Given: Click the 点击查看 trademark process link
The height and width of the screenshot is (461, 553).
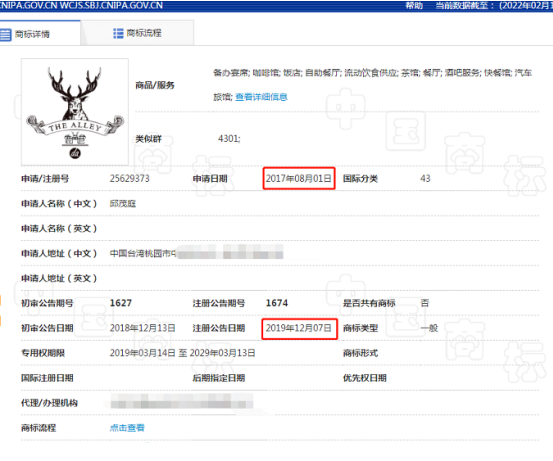Looking at the screenshot, I should [127, 428].
